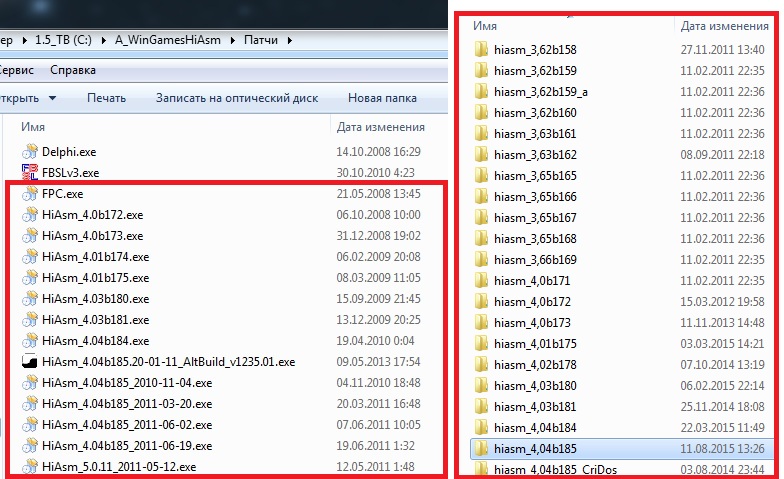This screenshot has height=479, width=784.
Task: Click date 11.08.2015 13:26 of hiasm_4,04b185
Action: pos(722,448)
